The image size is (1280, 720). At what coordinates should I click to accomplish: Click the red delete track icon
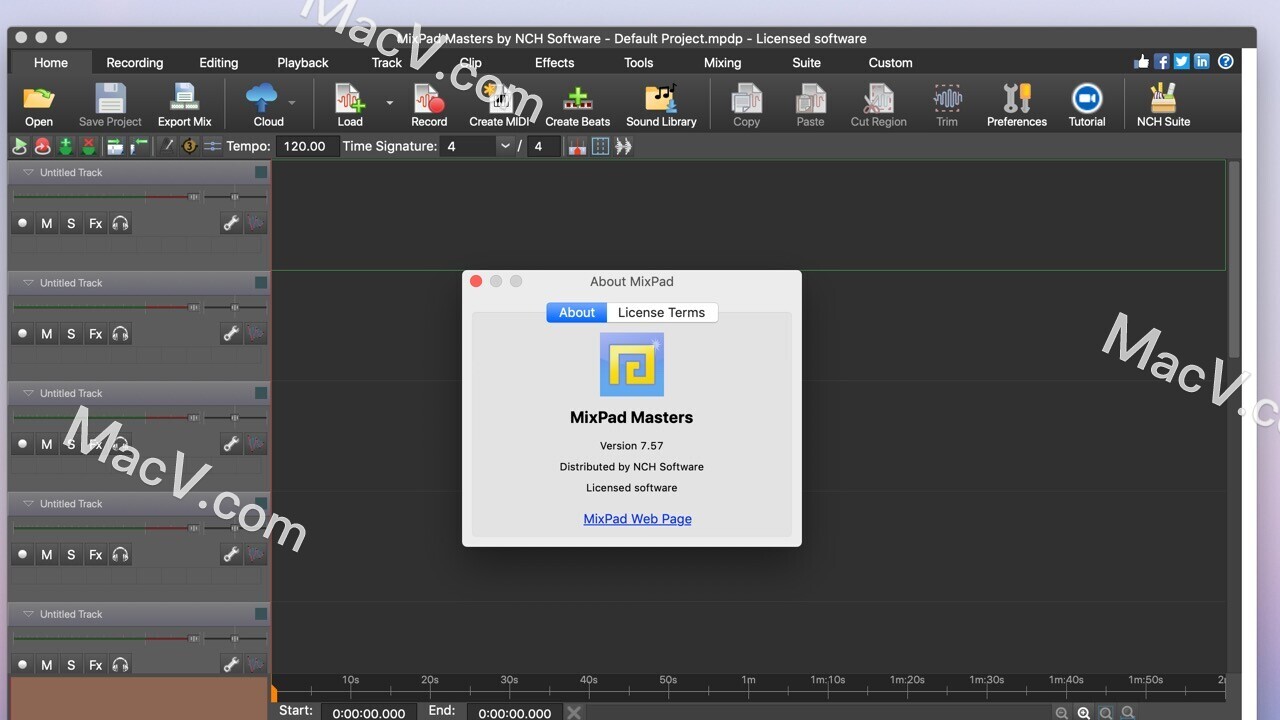point(88,146)
